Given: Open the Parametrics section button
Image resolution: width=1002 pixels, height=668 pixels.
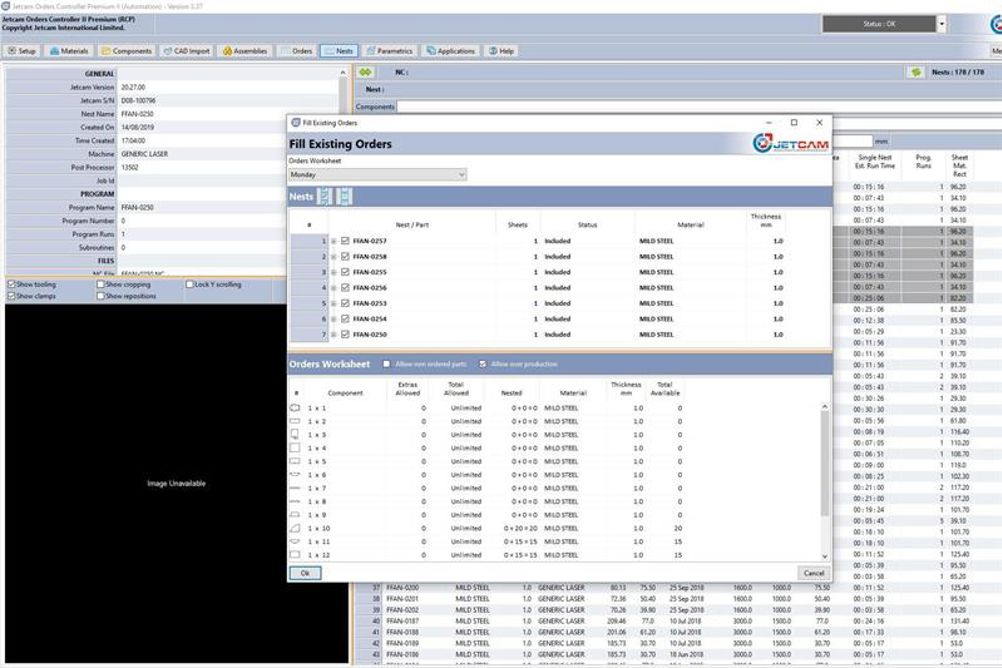Looking at the screenshot, I should [x=390, y=50].
